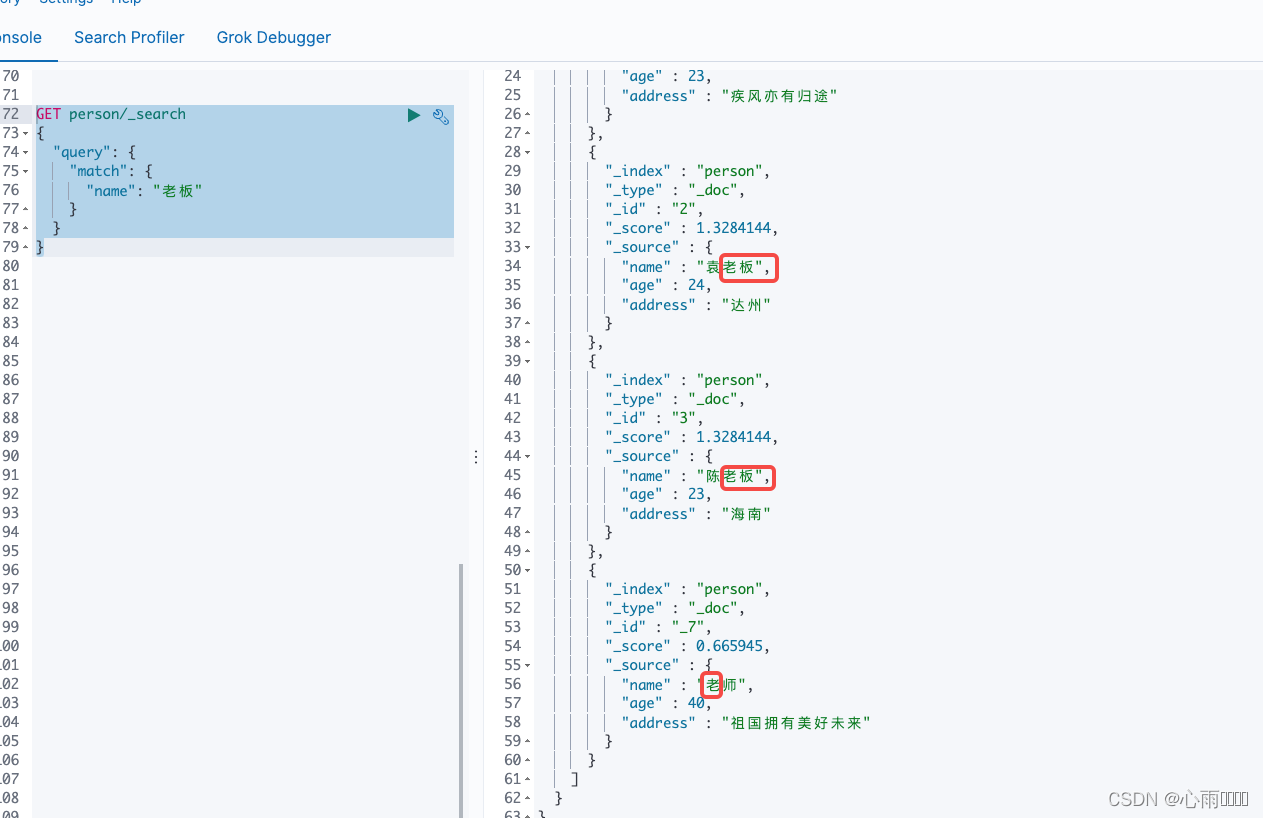Collapse "_source" block at line 55
The height and width of the screenshot is (818, 1263).
[x=527, y=665]
